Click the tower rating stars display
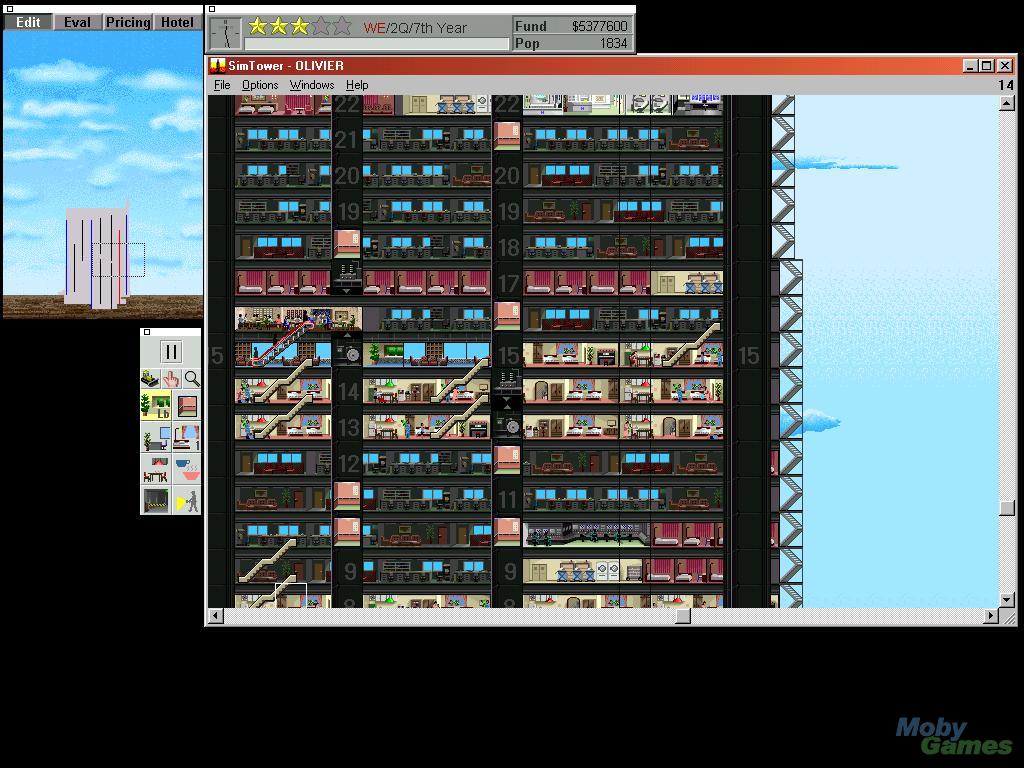Image resolution: width=1024 pixels, height=768 pixels. point(300,26)
